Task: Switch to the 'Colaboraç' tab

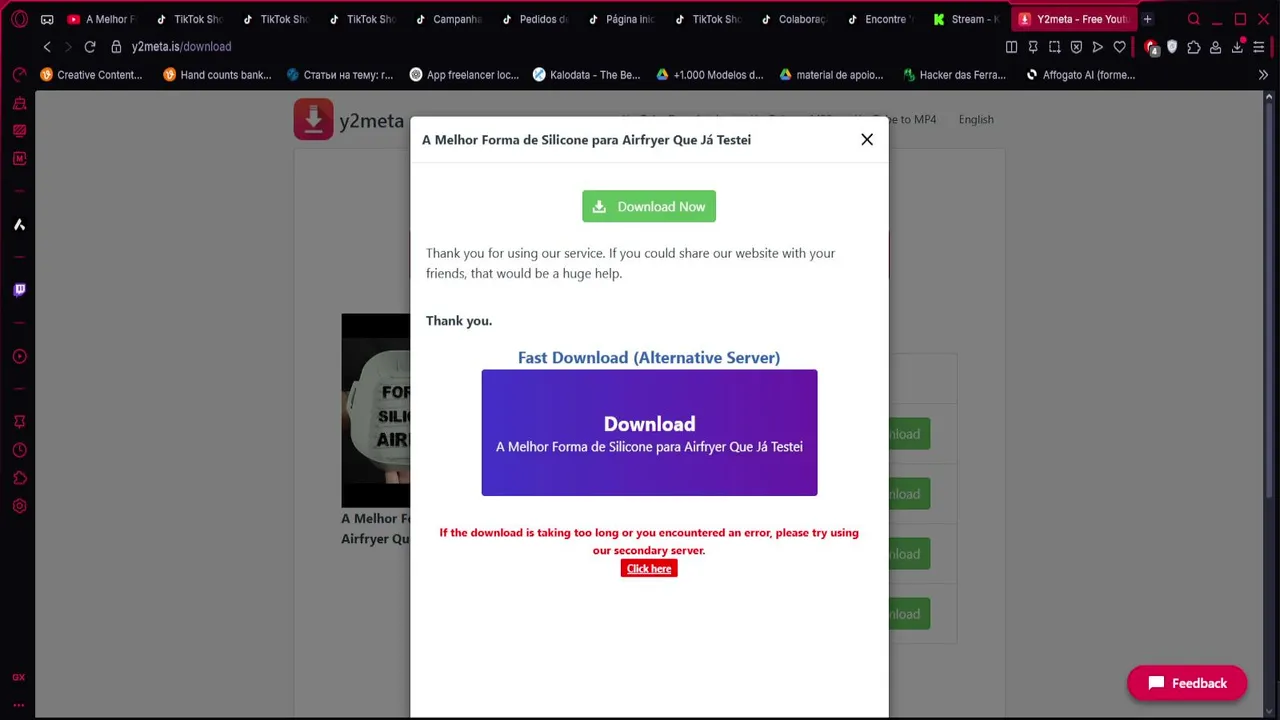Action: click(794, 19)
